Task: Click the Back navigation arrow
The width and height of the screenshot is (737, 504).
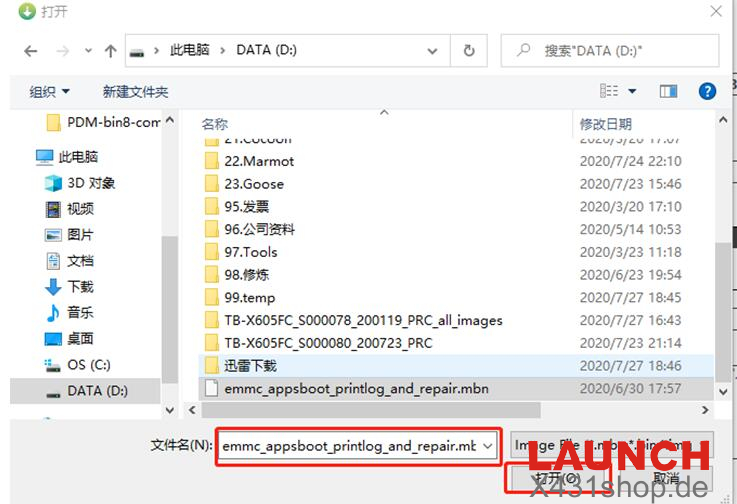Action: click(x=30, y=50)
